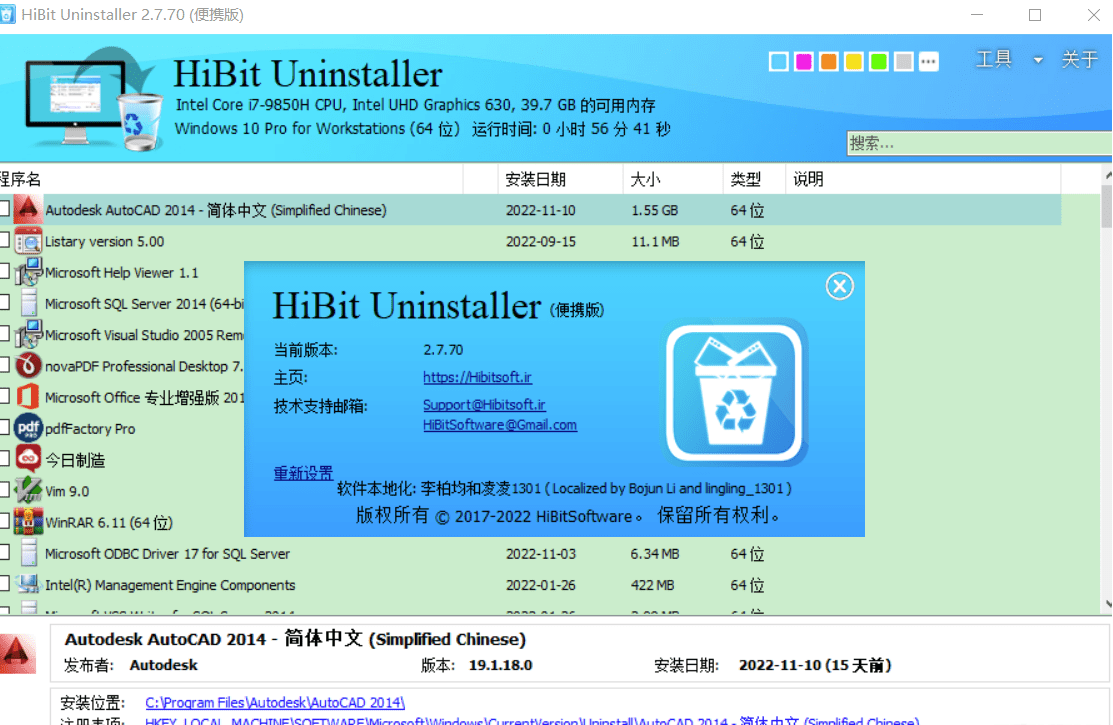Click the Listary version 5.00 icon

coord(28,241)
